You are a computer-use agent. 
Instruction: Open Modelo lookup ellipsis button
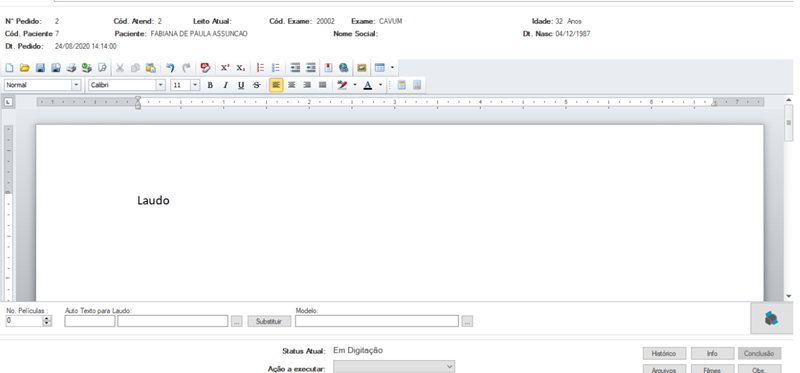pyautogui.click(x=467, y=321)
